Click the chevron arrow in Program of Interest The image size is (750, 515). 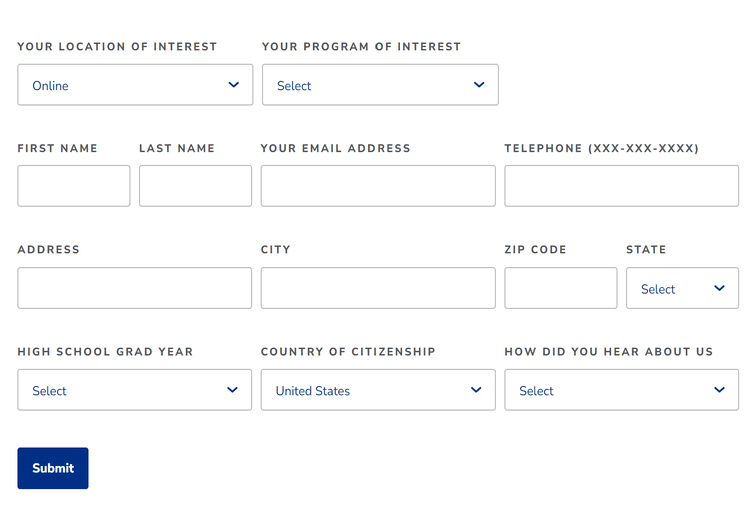click(x=479, y=85)
